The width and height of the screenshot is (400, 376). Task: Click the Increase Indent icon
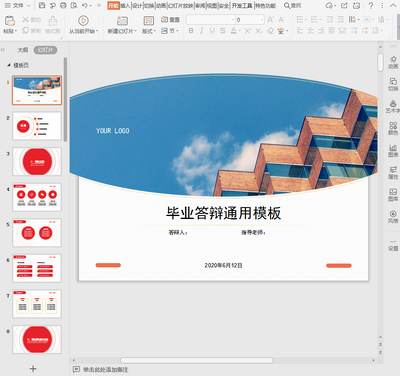pyautogui.click(x=340, y=20)
